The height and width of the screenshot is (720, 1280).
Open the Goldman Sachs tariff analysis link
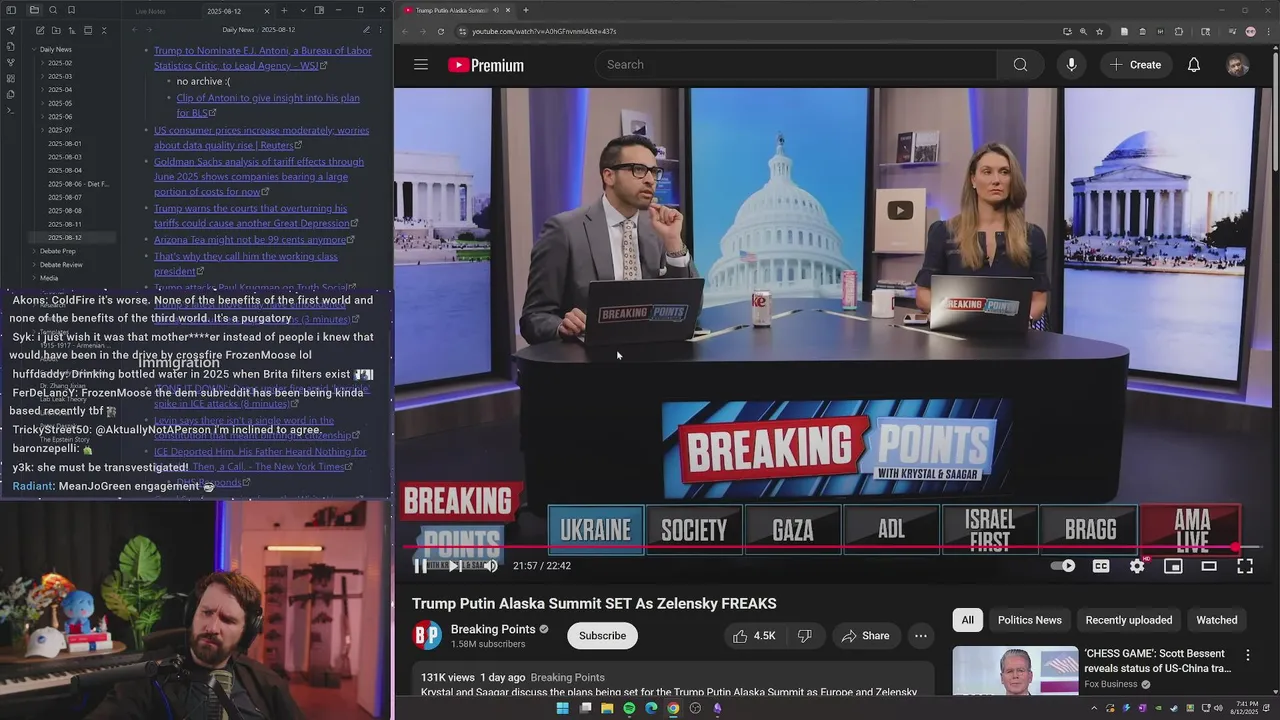point(259,177)
